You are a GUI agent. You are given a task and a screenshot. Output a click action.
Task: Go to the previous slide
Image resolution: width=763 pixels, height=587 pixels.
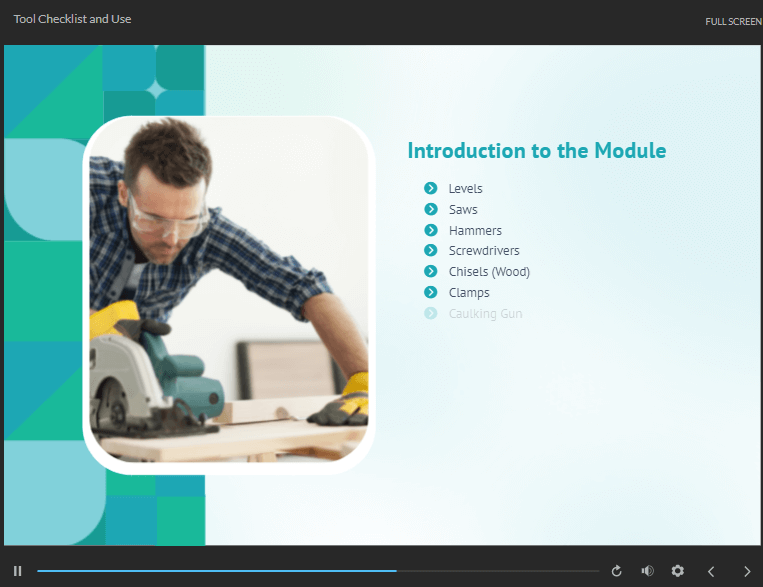711,571
